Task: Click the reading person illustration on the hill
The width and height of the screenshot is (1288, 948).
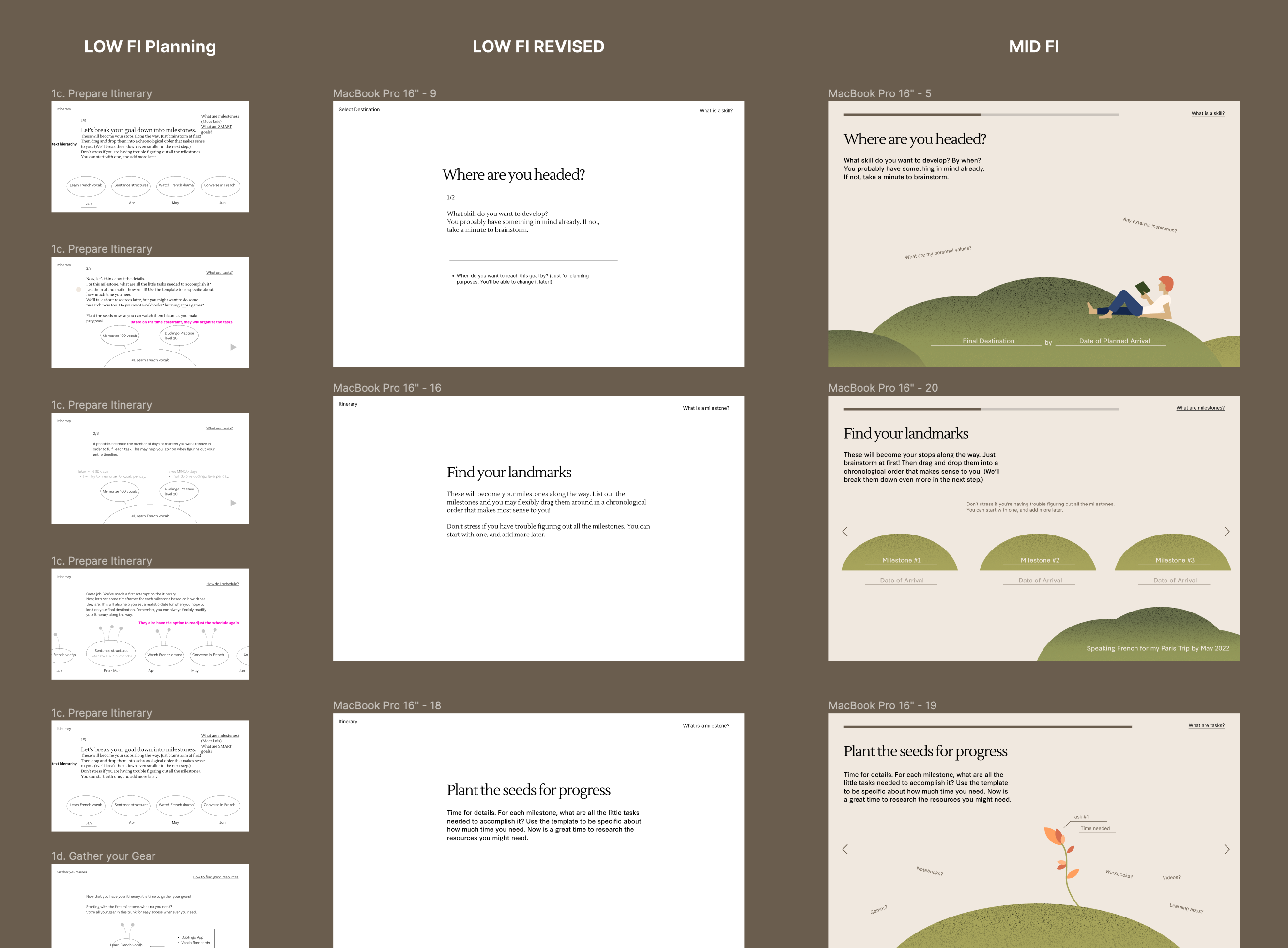Action: (x=1131, y=297)
